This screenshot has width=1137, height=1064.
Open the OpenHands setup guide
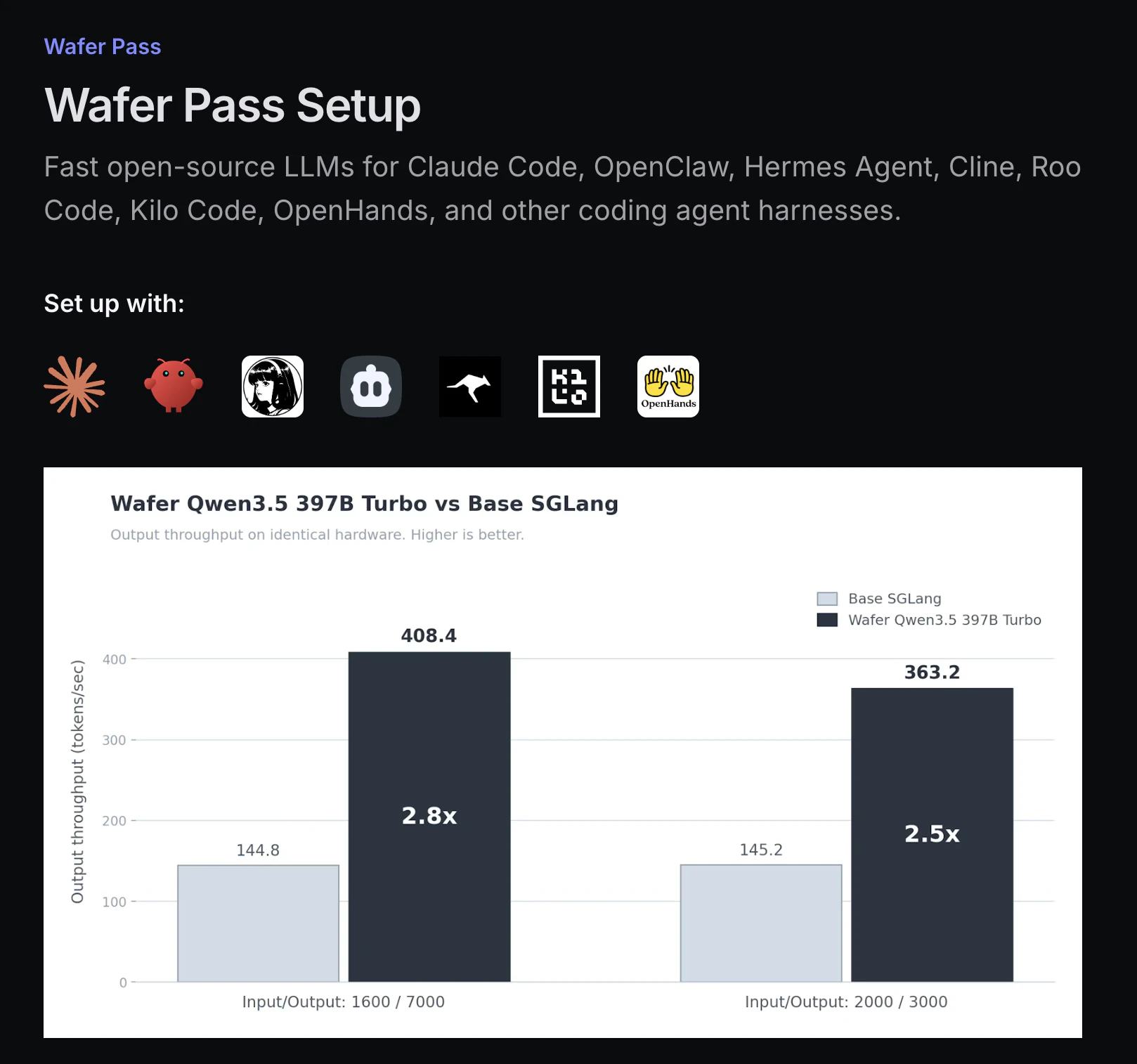click(x=667, y=387)
